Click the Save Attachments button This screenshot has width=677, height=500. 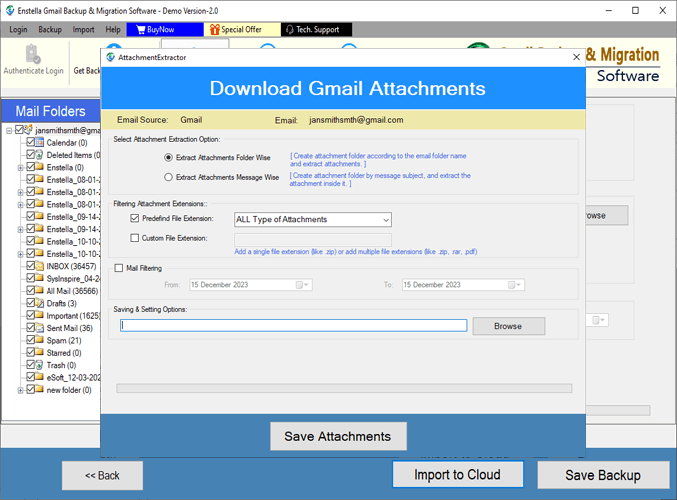(338, 436)
